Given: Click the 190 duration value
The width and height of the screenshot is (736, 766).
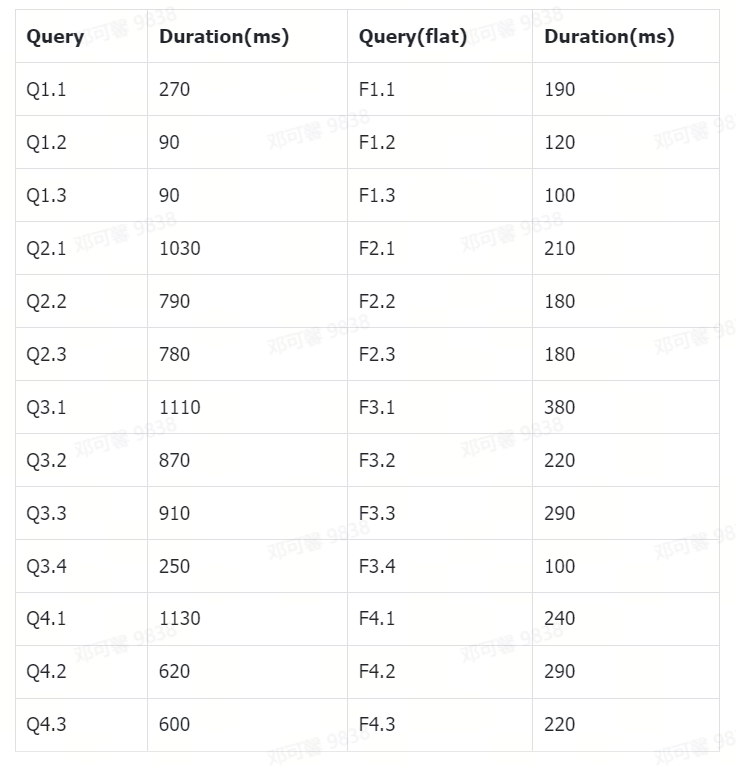Looking at the screenshot, I should coord(560,89).
